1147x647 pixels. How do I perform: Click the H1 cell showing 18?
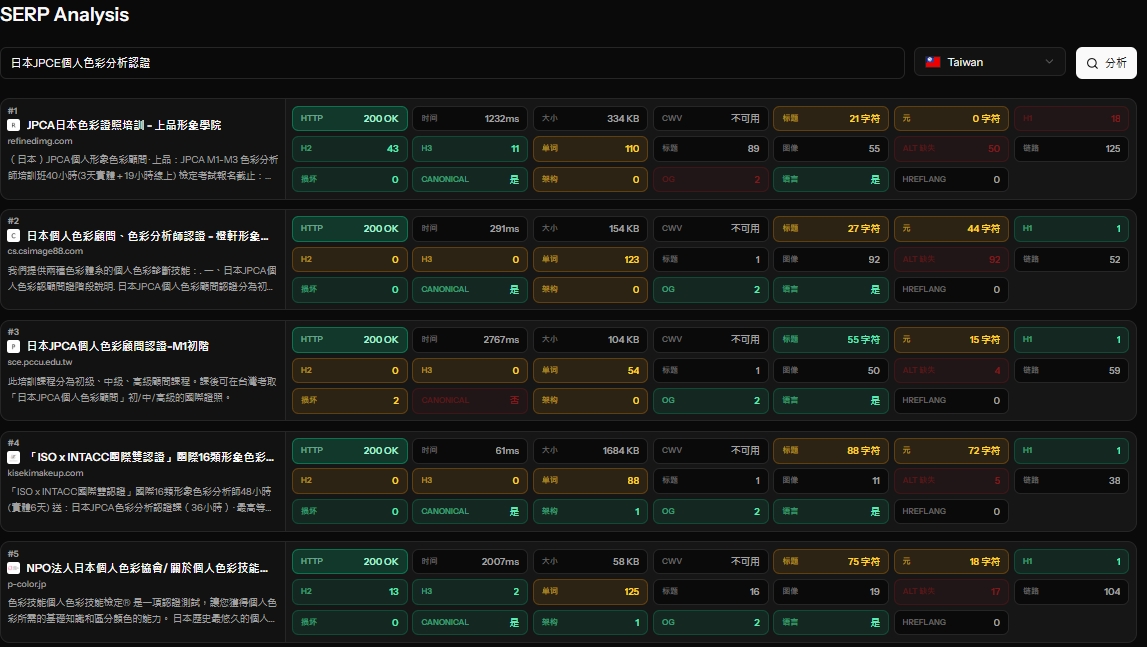[1071, 119]
